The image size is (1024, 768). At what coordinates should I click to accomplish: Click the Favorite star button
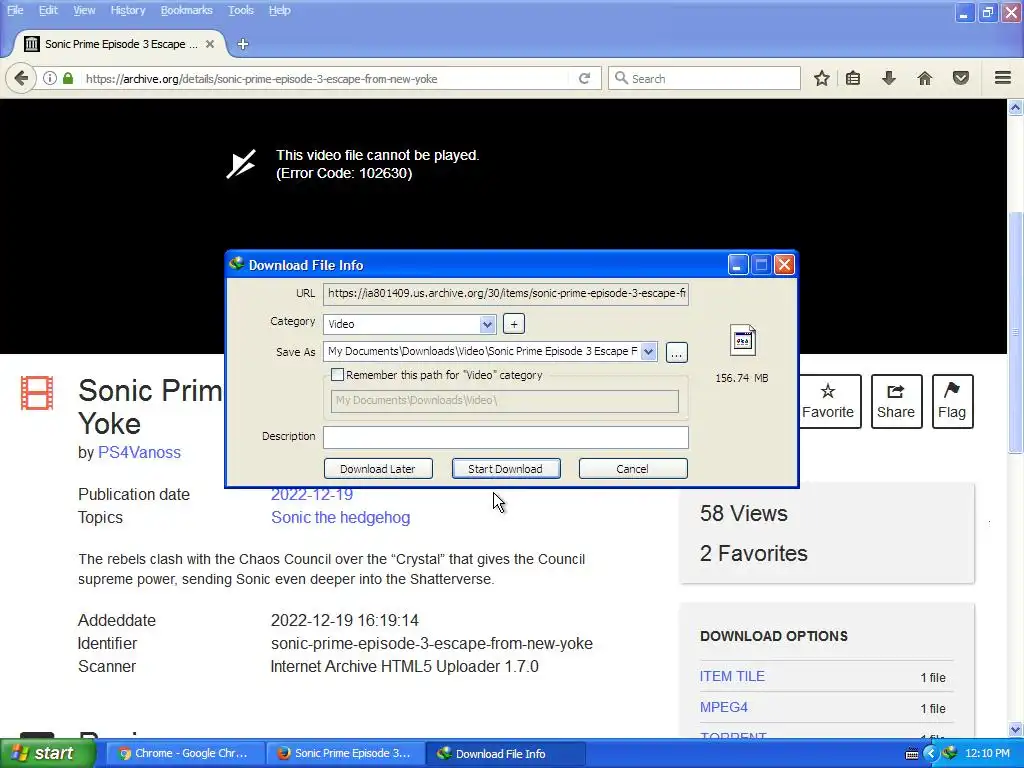point(827,401)
